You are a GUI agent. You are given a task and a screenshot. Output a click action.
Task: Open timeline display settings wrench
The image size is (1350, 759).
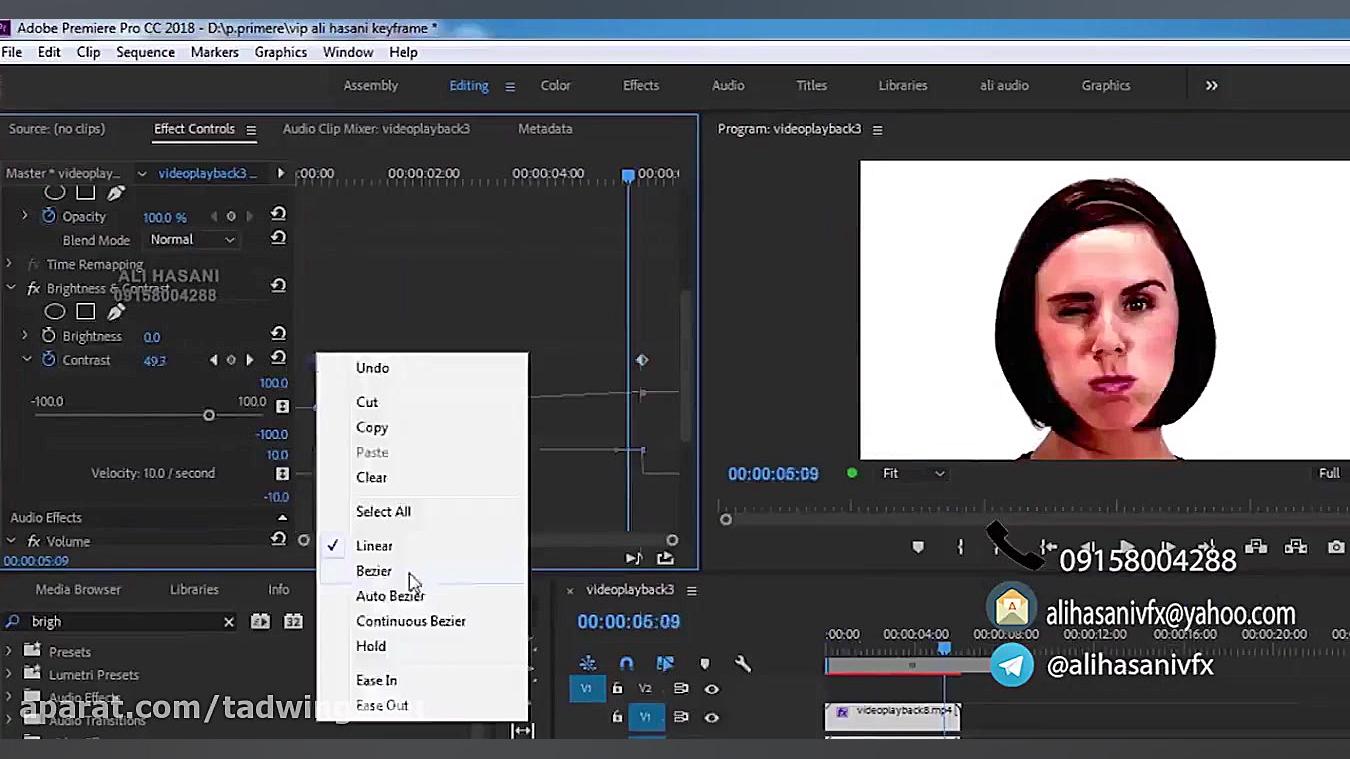pyautogui.click(x=743, y=663)
